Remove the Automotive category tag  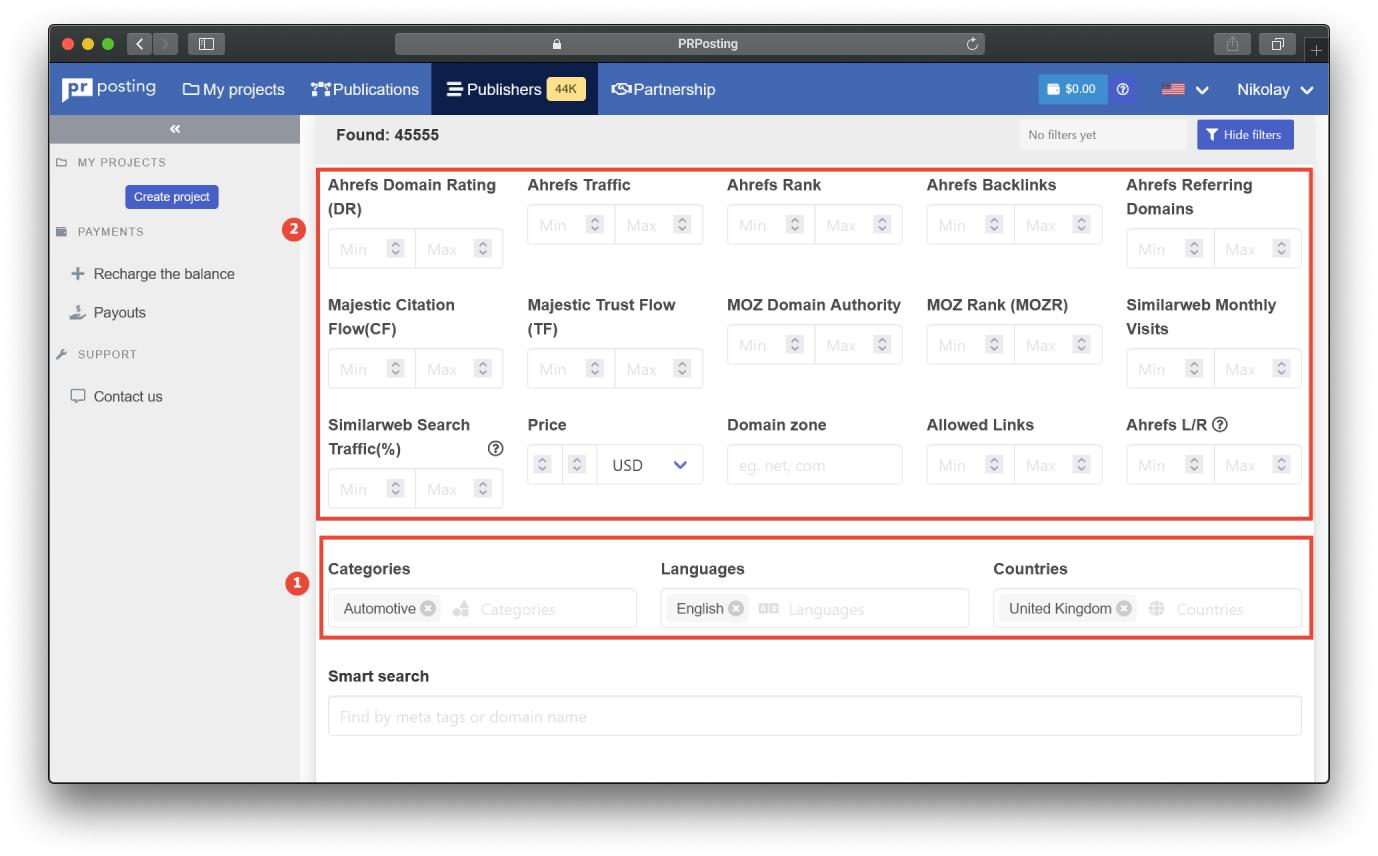pyautogui.click(x=428, y=608)
